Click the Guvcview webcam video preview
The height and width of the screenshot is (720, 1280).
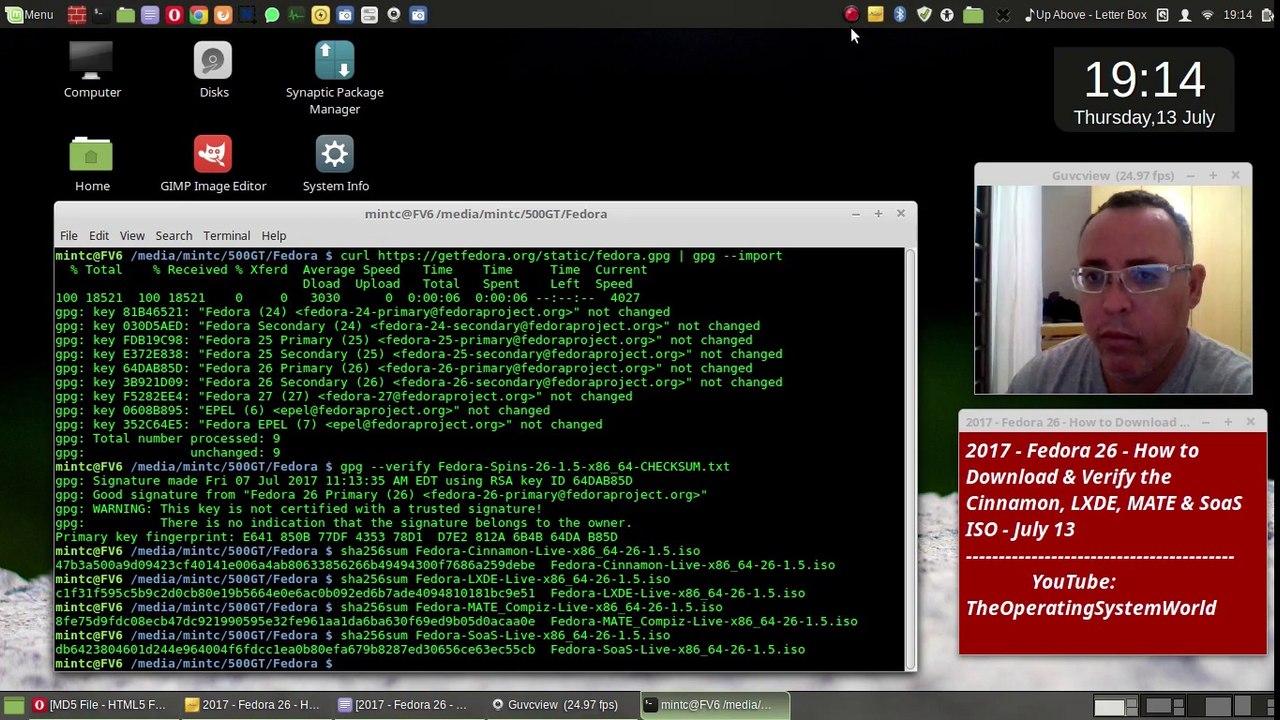click(1113, 290)
